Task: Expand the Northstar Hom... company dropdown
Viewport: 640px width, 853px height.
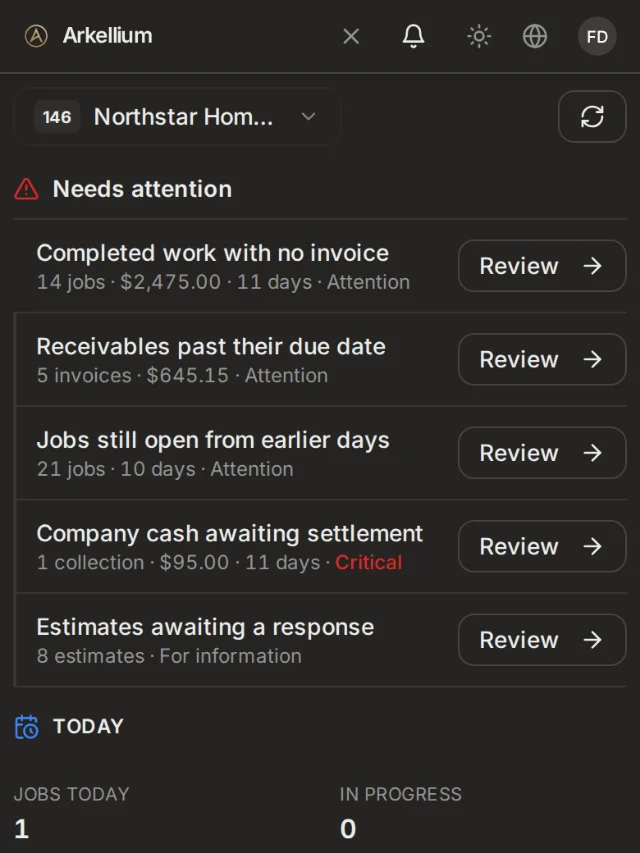Action: pyautogui.click(x=177, y=116)
